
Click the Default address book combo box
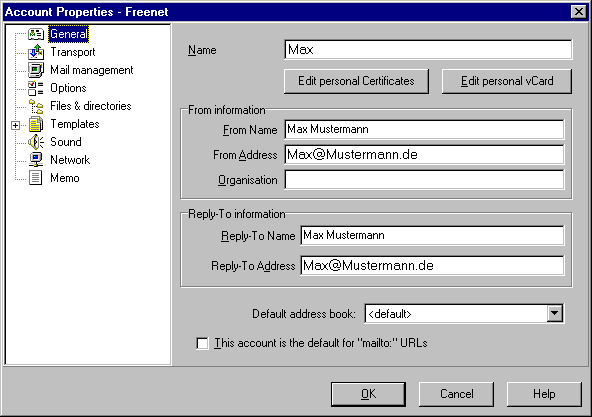tap(464, 314)
